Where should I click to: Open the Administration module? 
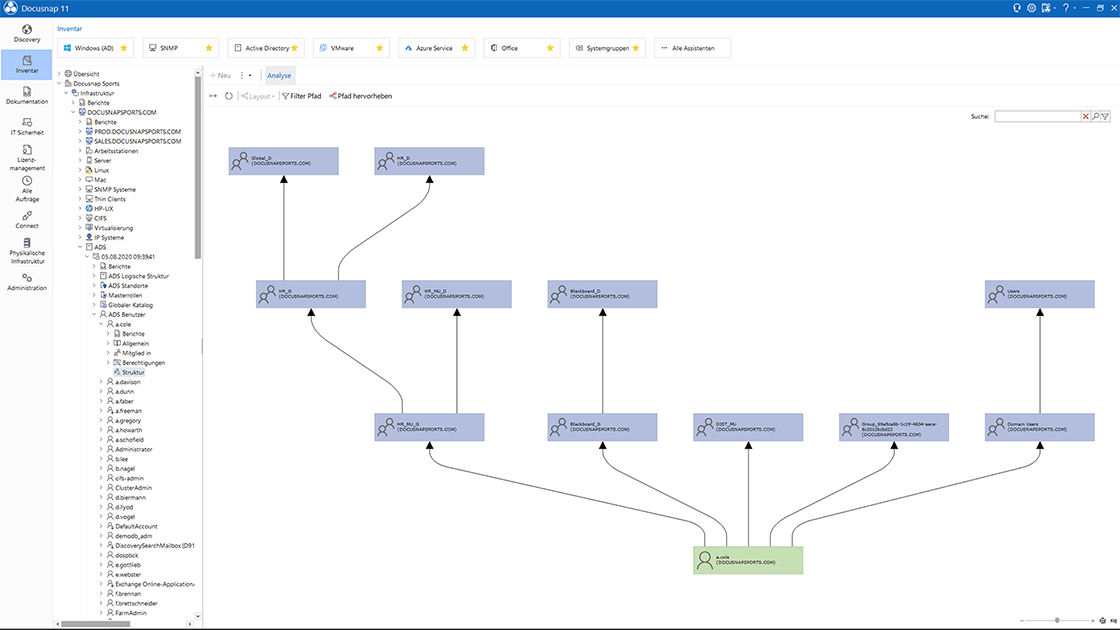click(26, 282)
